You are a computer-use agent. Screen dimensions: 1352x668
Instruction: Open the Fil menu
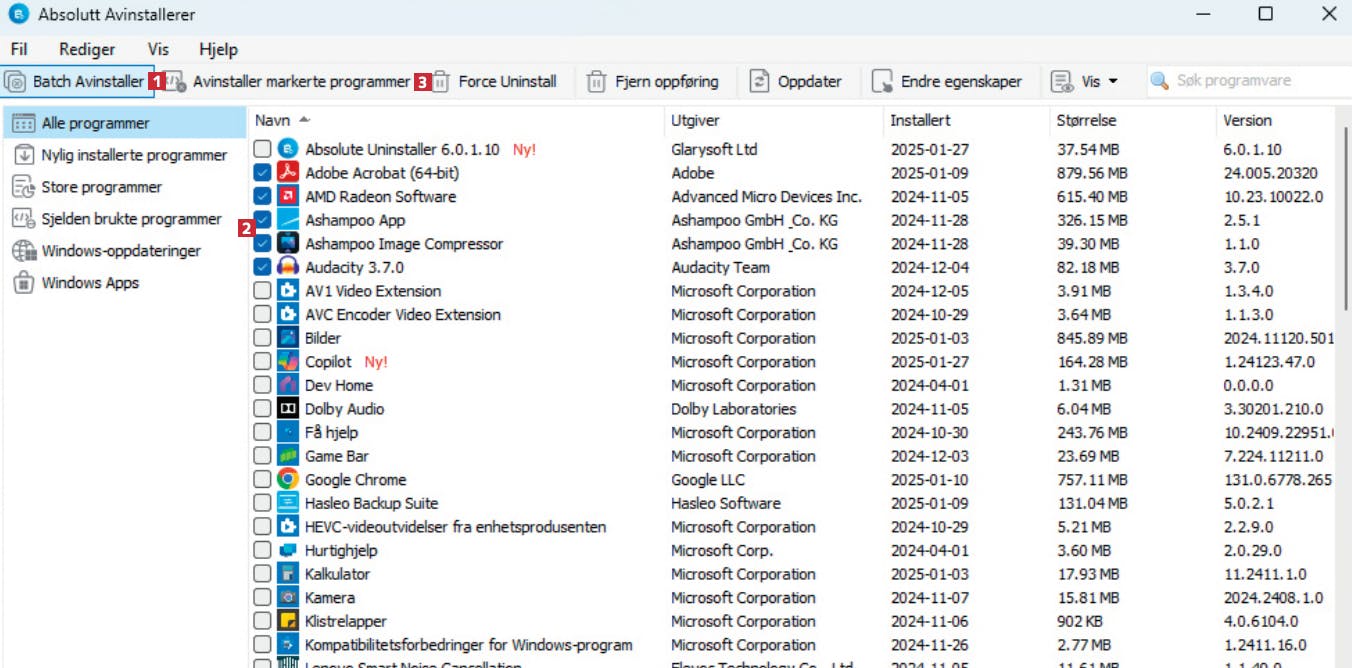(x=19, y=49)
